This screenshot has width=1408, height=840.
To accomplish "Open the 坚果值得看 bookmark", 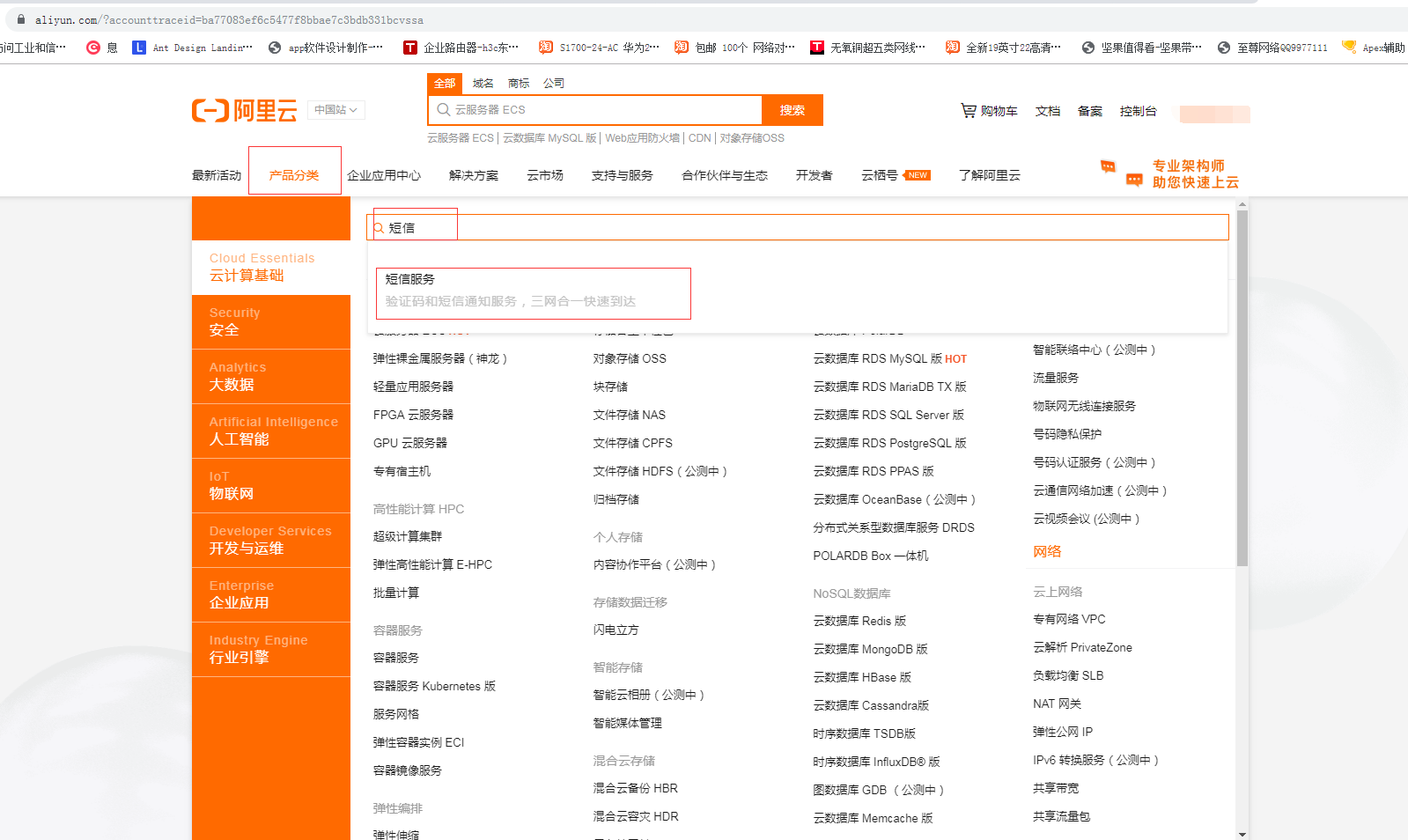I will click(x=1142, y=48).
